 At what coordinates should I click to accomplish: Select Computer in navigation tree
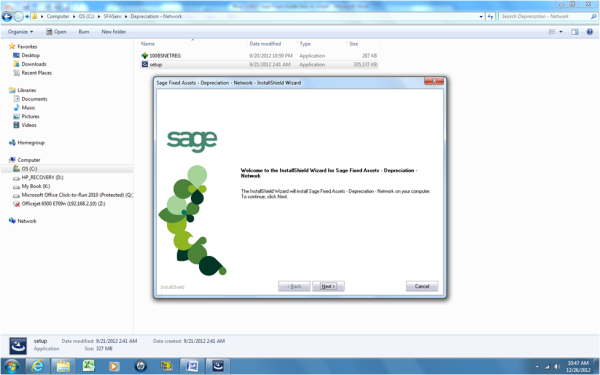(x=29, y=160)
